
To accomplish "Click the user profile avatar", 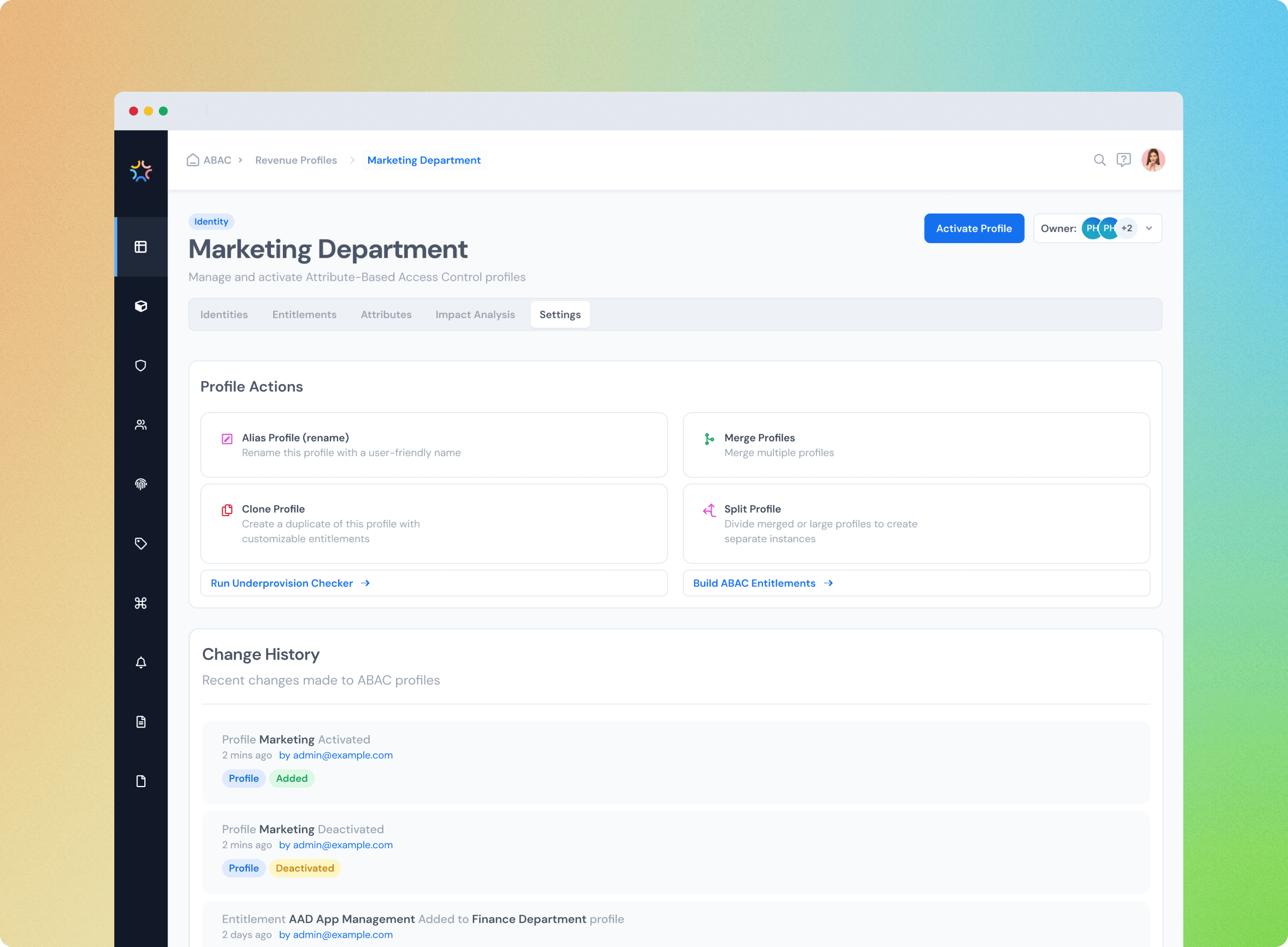I will 1153,160.
